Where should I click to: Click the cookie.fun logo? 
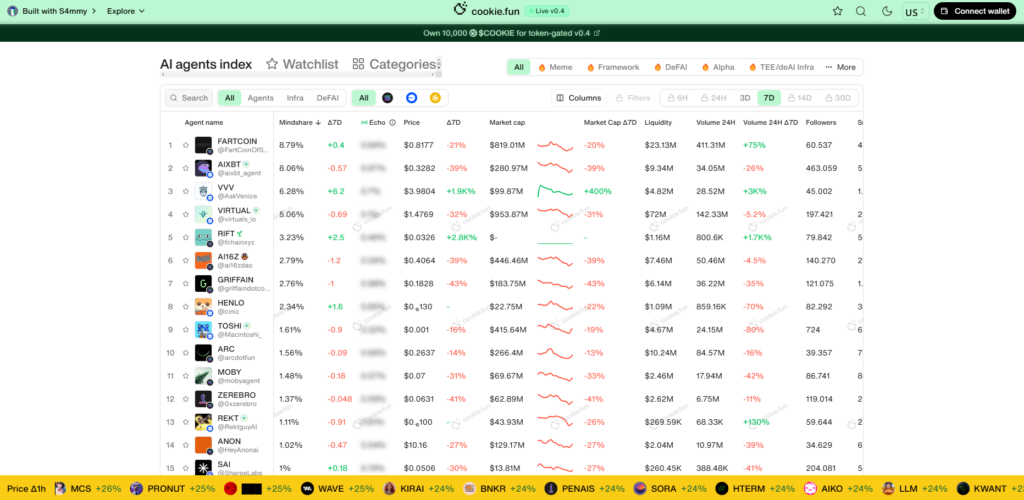pyautogui.click(x=487, y=10)
